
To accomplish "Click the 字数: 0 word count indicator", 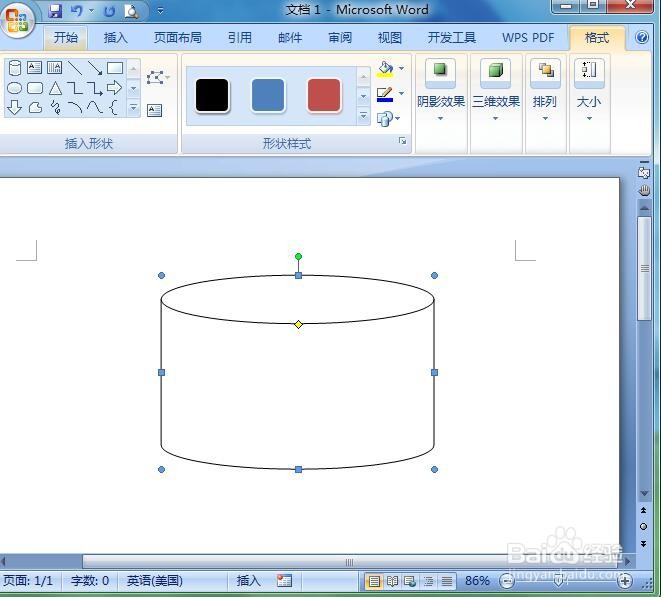I will [x=90, y=581].
